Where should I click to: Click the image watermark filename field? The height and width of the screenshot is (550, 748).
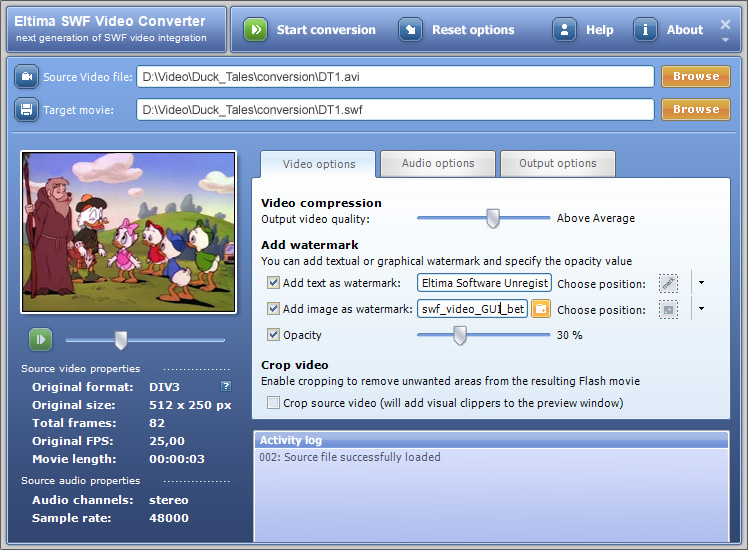472,309
